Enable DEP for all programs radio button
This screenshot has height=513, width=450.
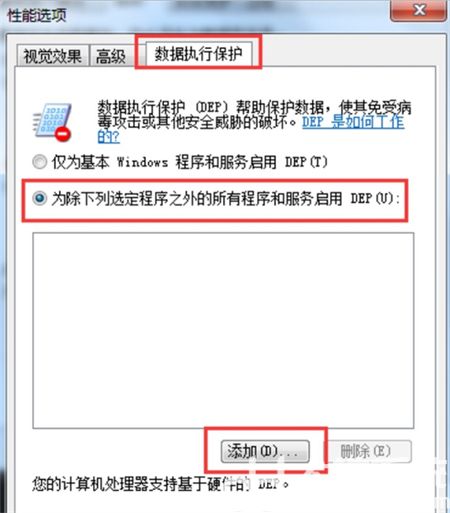40,199
